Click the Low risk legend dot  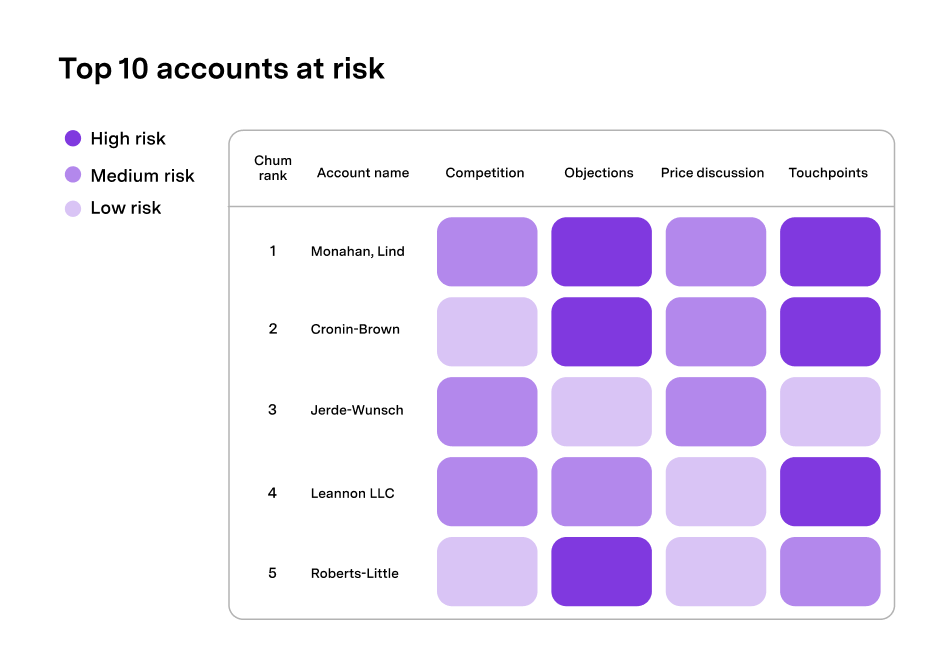pyautogui.click(x=72, y=208)
